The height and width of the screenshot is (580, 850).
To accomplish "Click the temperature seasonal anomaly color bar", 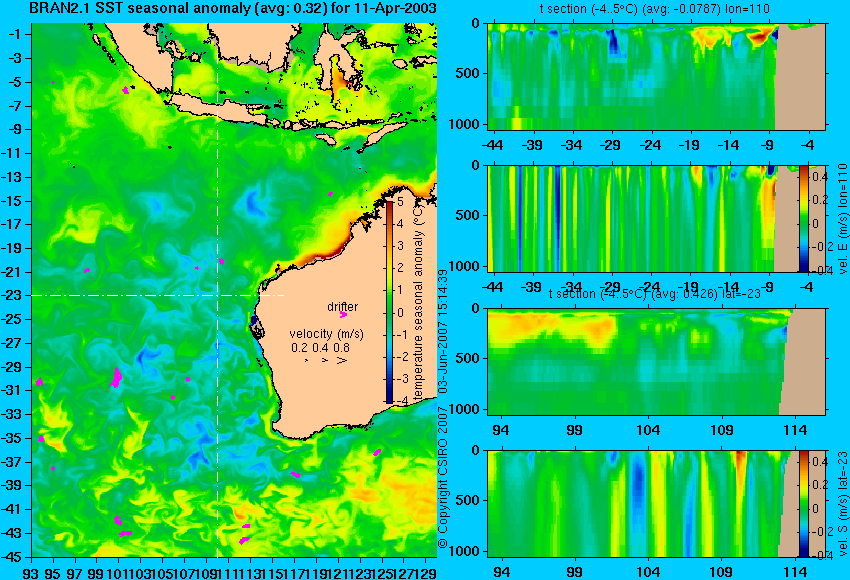I will pyautogui.click(x=390, y=302).
